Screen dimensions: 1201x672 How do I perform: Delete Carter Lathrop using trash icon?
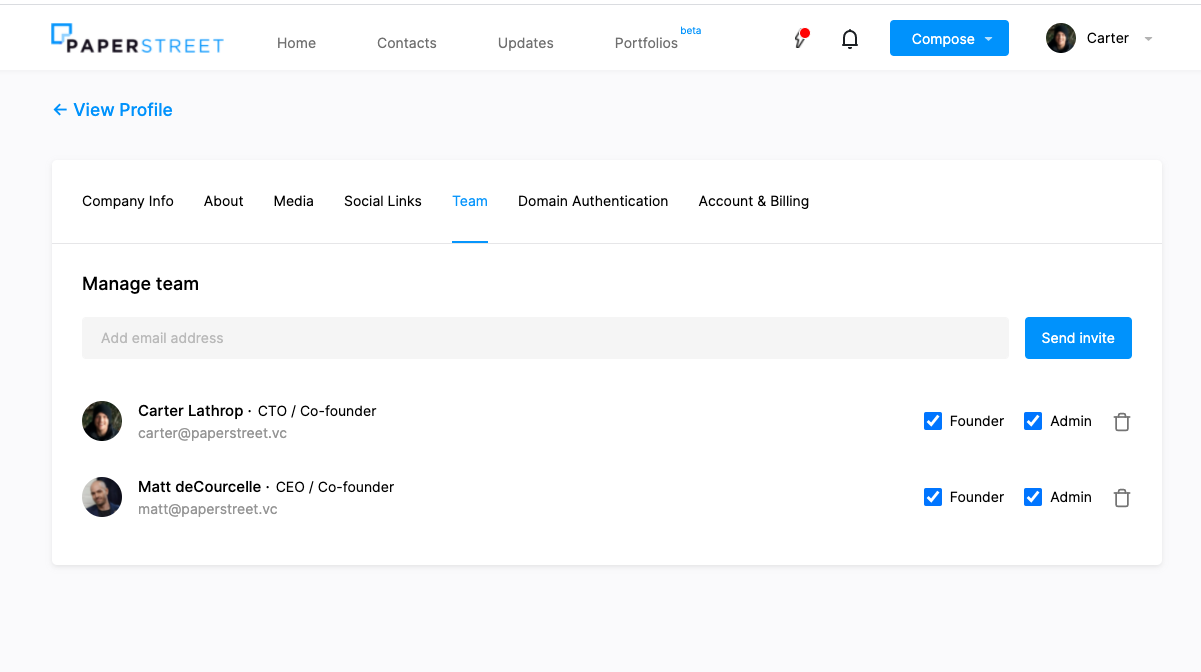pos(1122,422)
